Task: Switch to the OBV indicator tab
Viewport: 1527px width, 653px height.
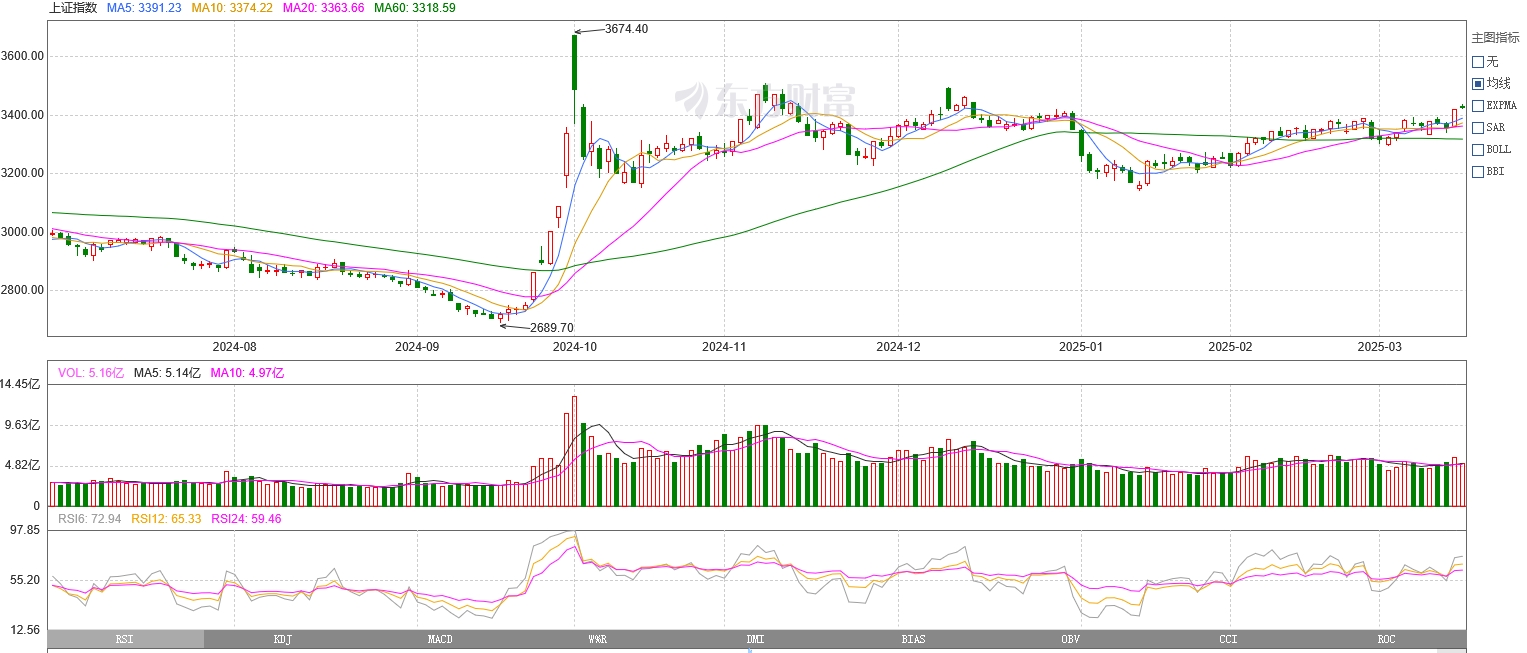Action: click(x=1071, y=639)
